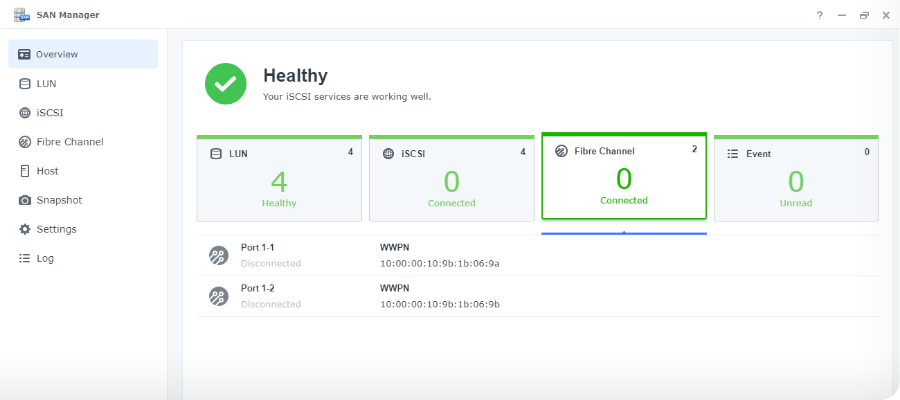Viewport: 900px width, 400px height.
Task: Click the Port 1-1 fibre port icon
Action: coord(218,256)
